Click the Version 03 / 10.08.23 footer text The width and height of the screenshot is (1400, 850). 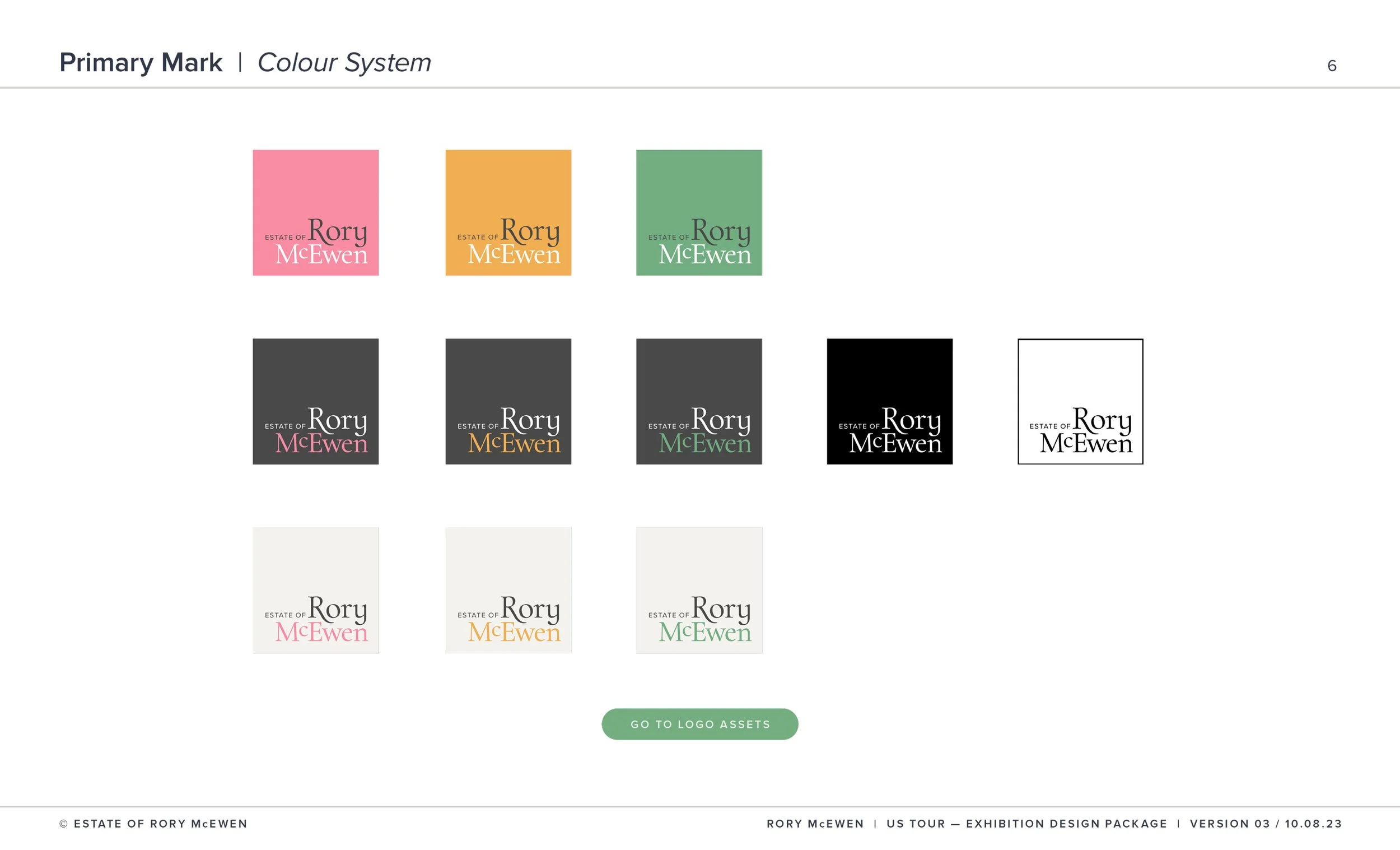point(1266,823)
